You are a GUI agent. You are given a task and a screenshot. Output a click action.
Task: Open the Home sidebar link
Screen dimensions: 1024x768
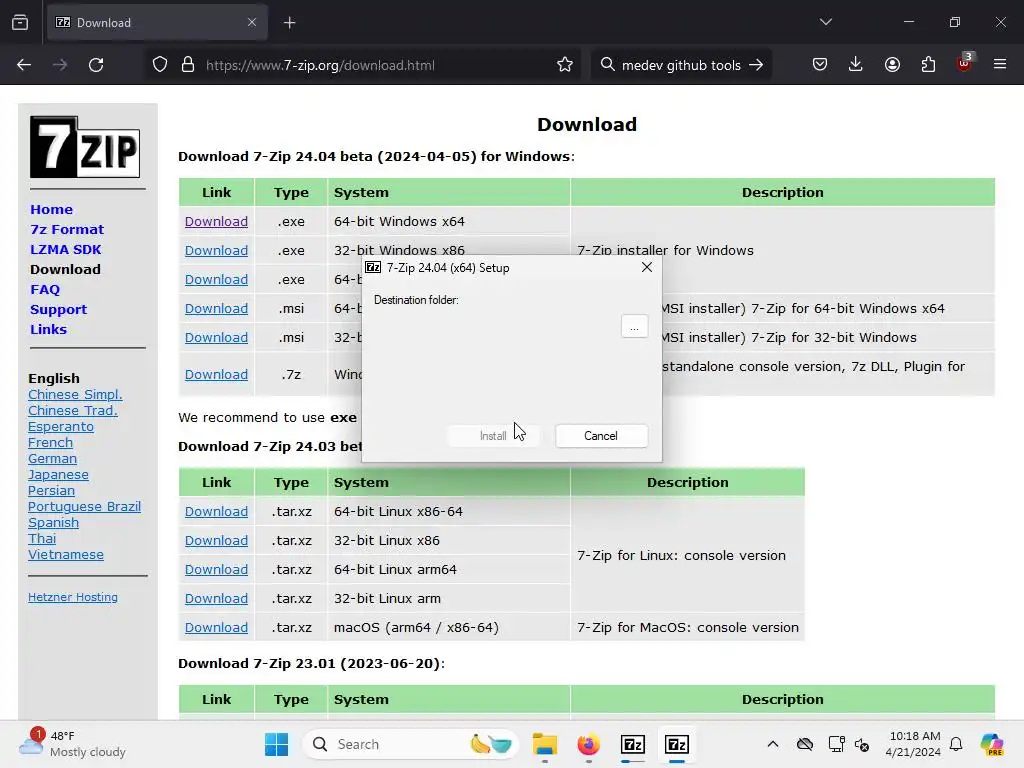coord(52,210)
